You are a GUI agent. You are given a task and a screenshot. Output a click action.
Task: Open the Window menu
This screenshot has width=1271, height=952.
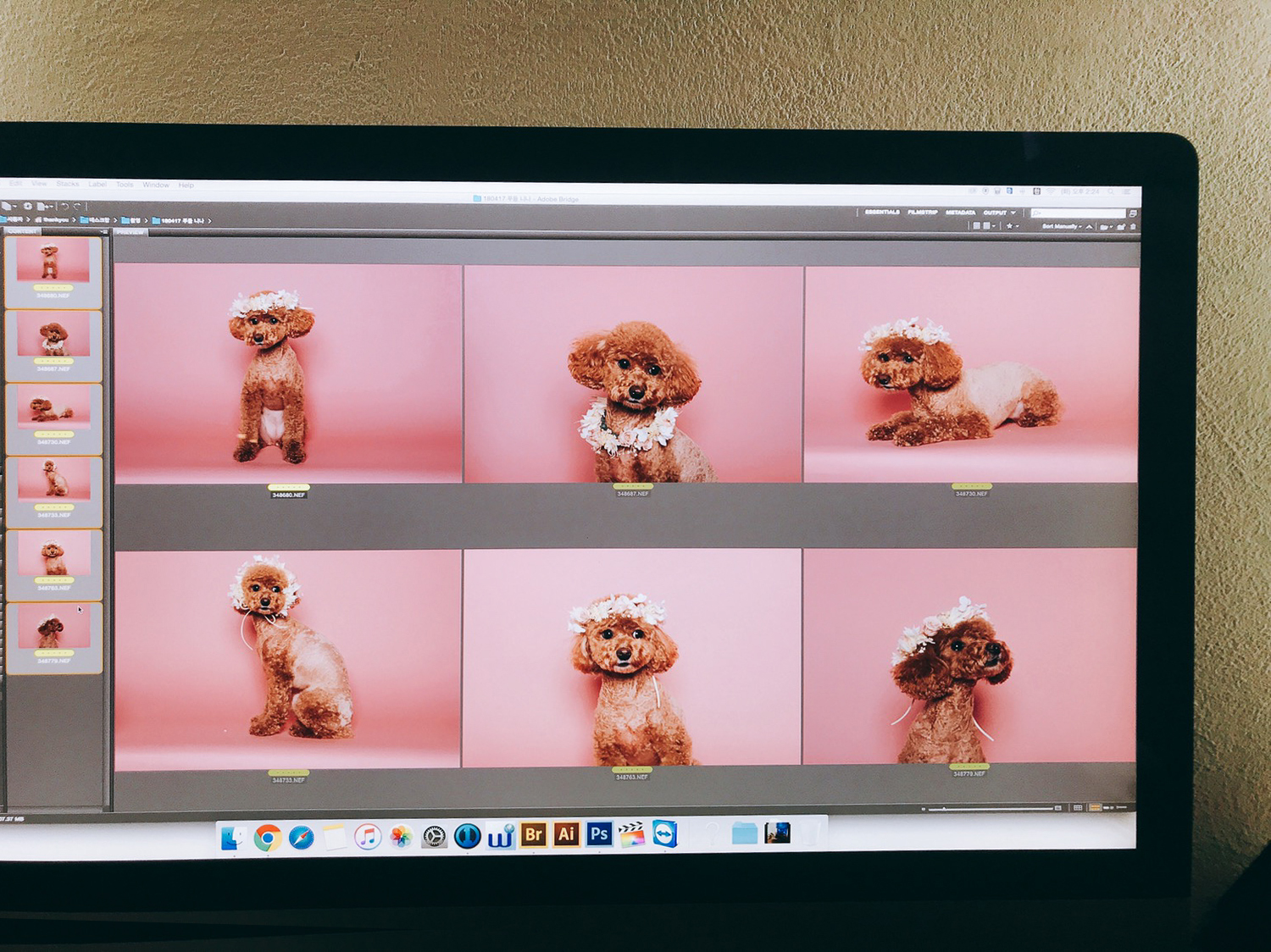pyautogui.click(x=156, y=185)
